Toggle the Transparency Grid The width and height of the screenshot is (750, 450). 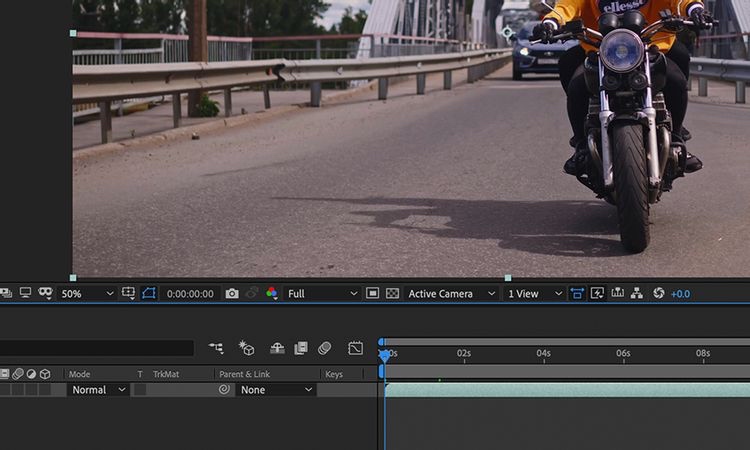392,294
